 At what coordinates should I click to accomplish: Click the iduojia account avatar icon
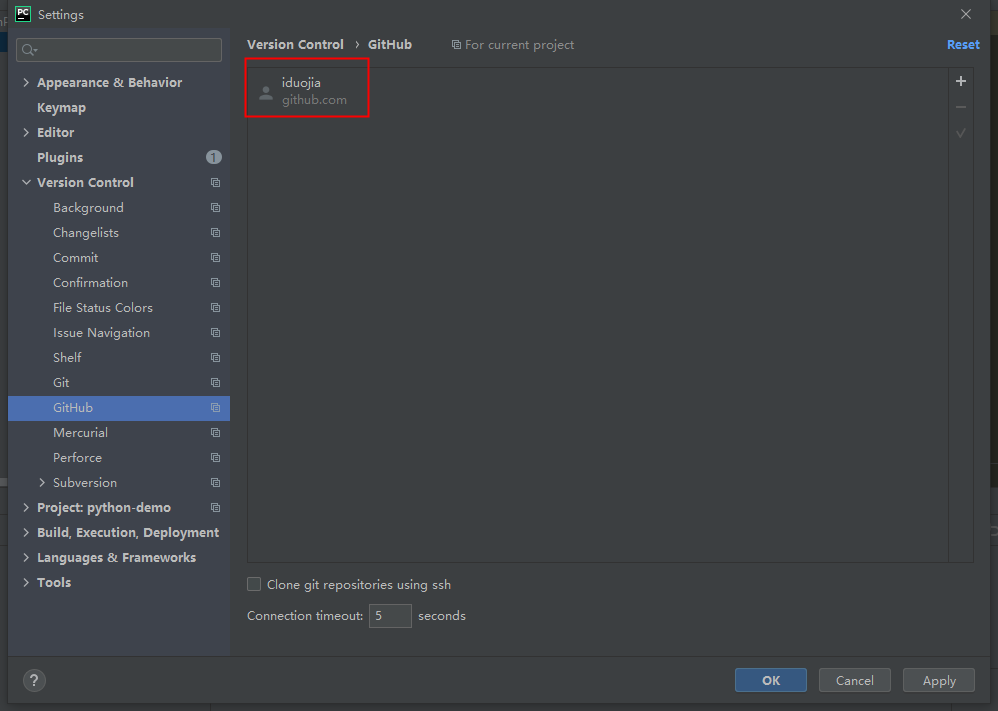tap(266, 93)
